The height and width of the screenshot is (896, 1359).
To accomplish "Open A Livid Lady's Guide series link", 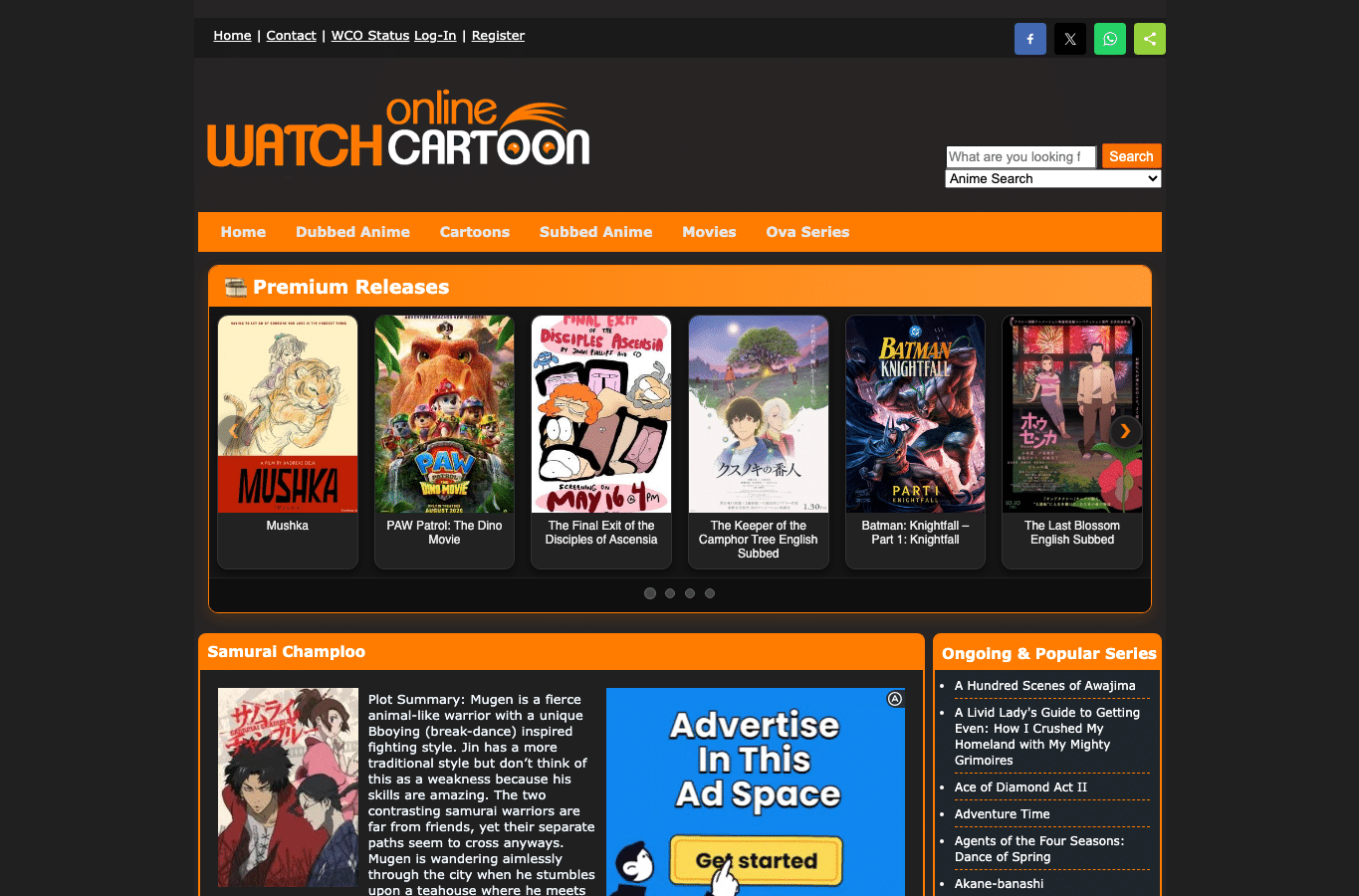I will click(1047, 737).
